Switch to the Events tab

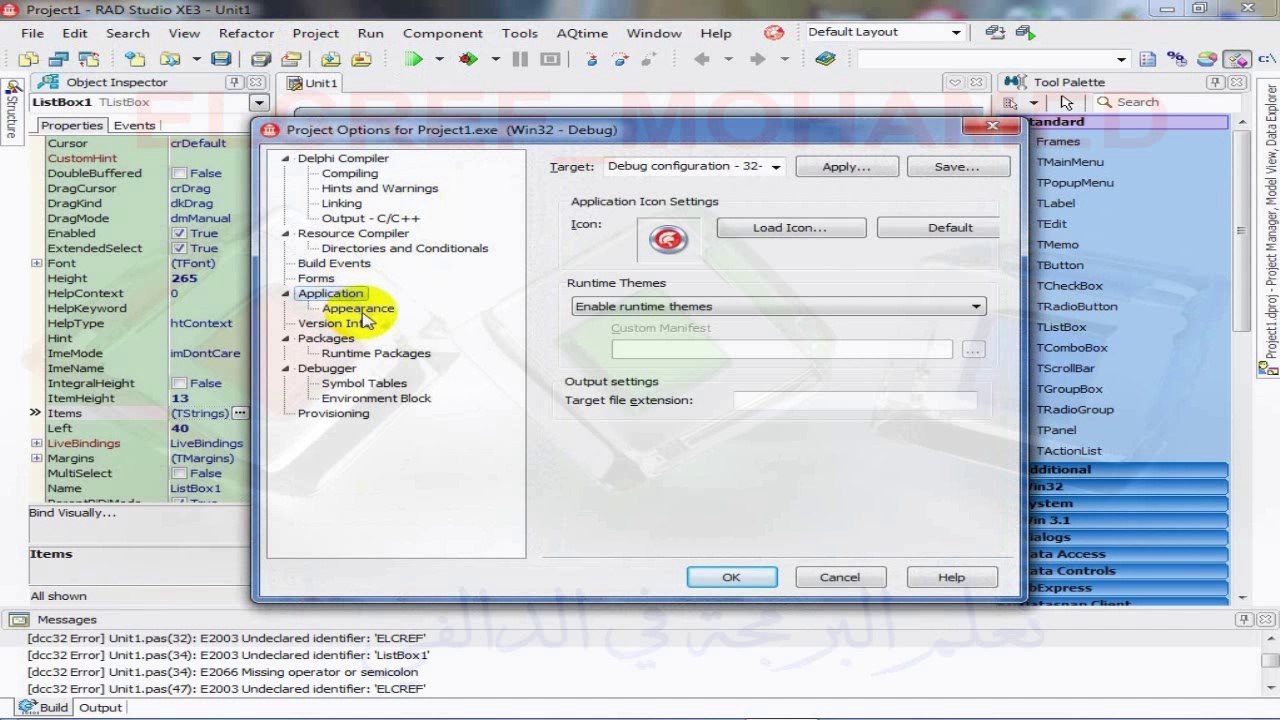pos(134,125)
